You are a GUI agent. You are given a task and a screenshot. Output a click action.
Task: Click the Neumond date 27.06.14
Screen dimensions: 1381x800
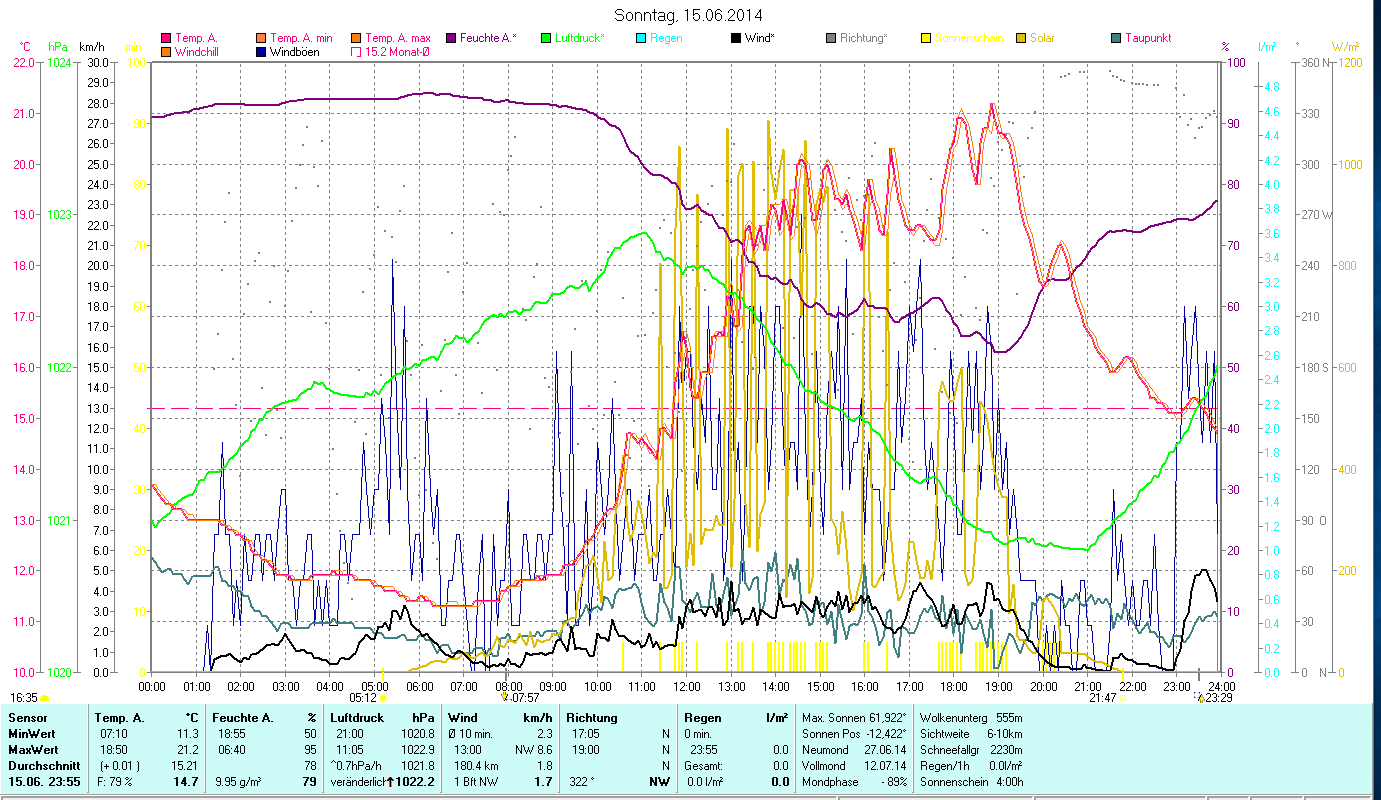tap(853, 750)
